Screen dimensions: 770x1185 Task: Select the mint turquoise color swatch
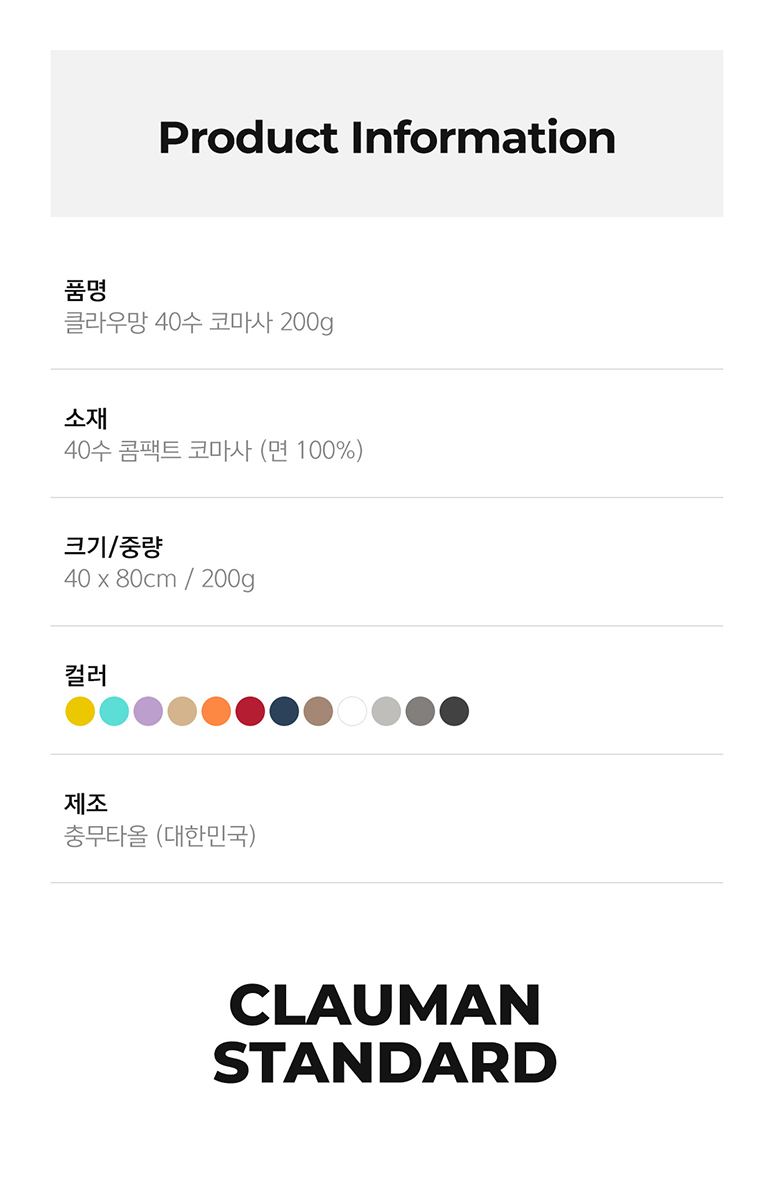pos(114,711)
